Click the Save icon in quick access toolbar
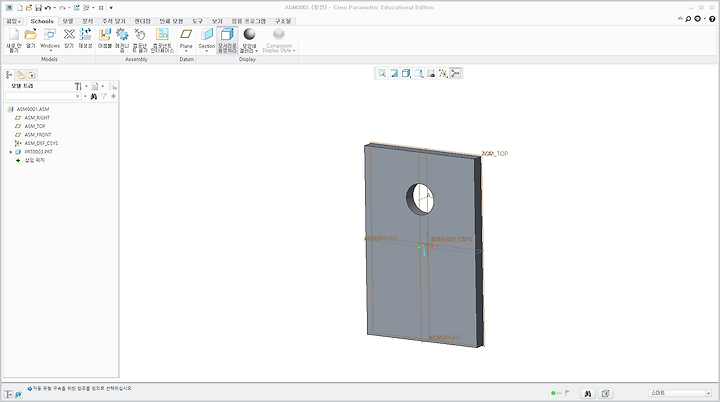 [x=39, y=8]
